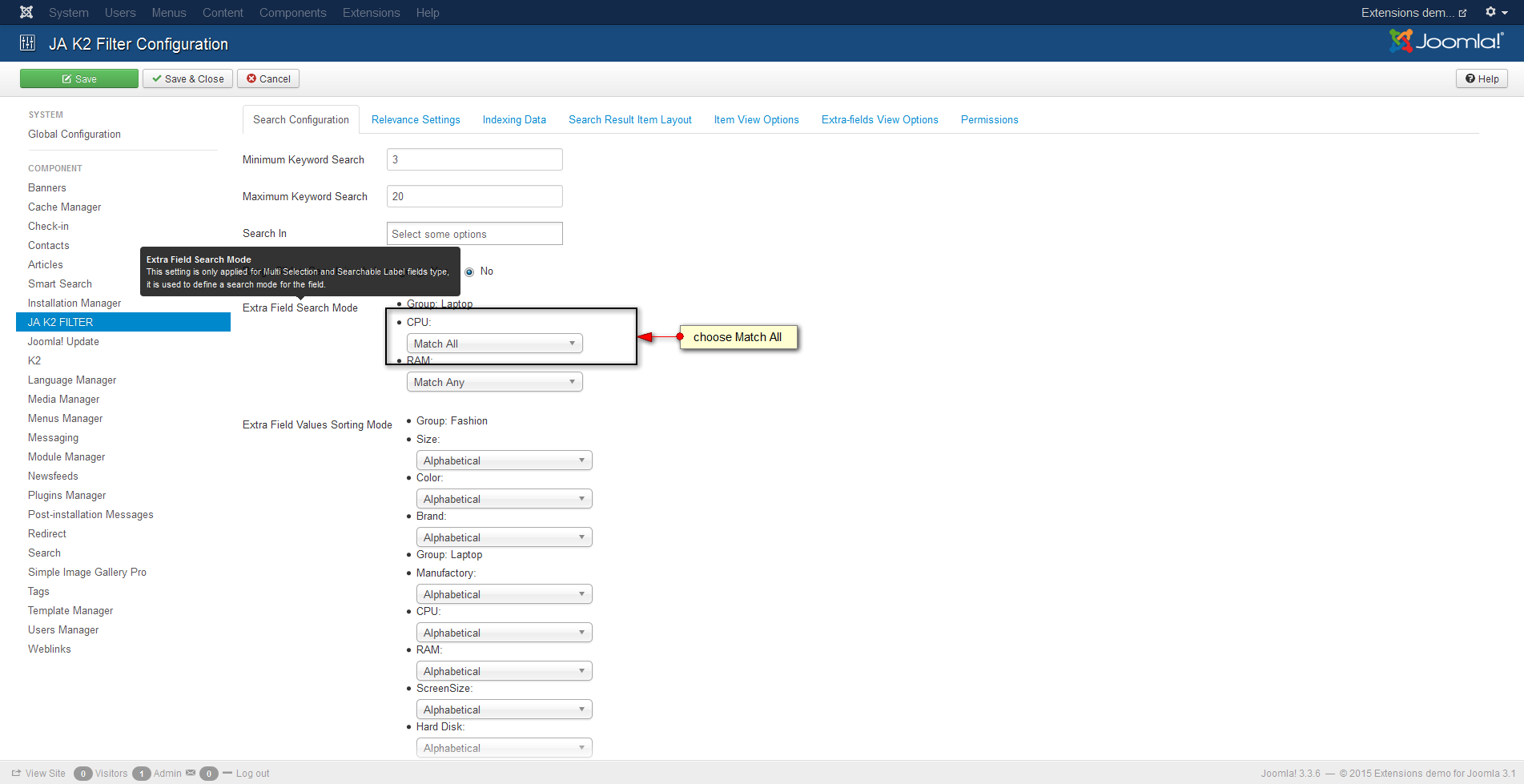Image resolution: width=1524 pixels, height=784 pixels.
Task: Switch to the Relevance Settings tab
Action: click(416, 119)
